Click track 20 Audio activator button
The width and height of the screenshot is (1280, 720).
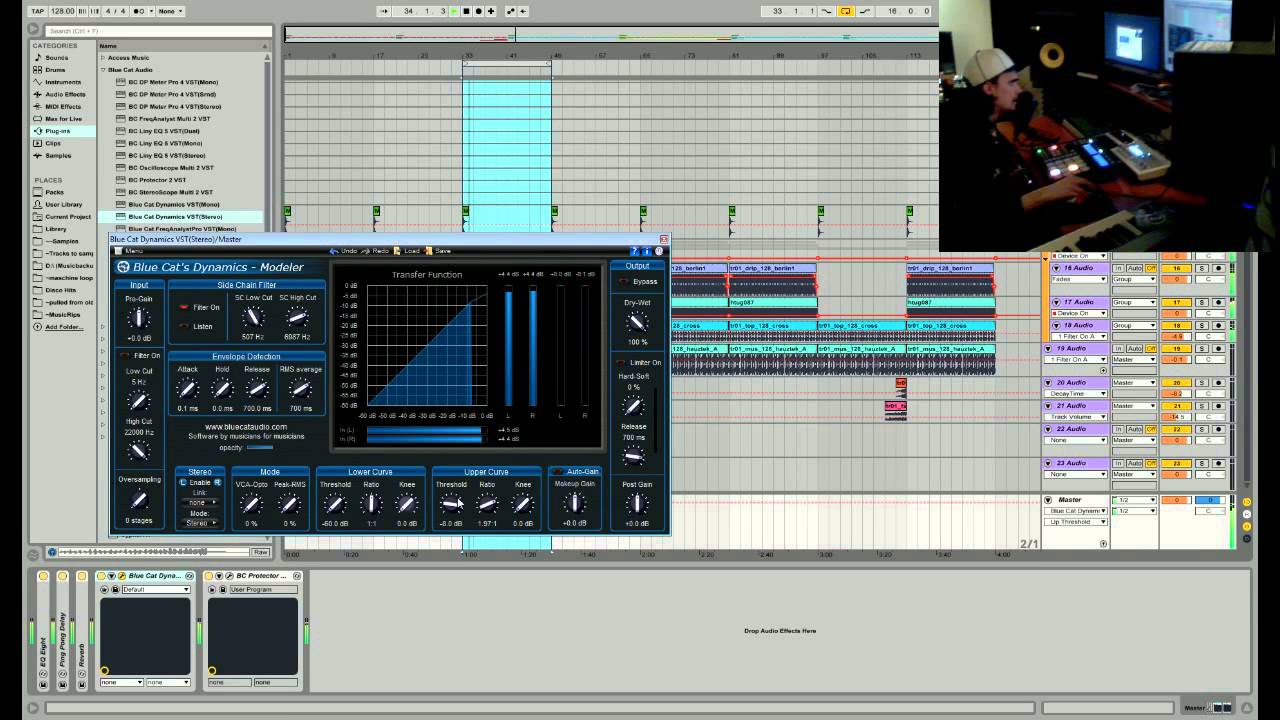tap(1177, 383)
